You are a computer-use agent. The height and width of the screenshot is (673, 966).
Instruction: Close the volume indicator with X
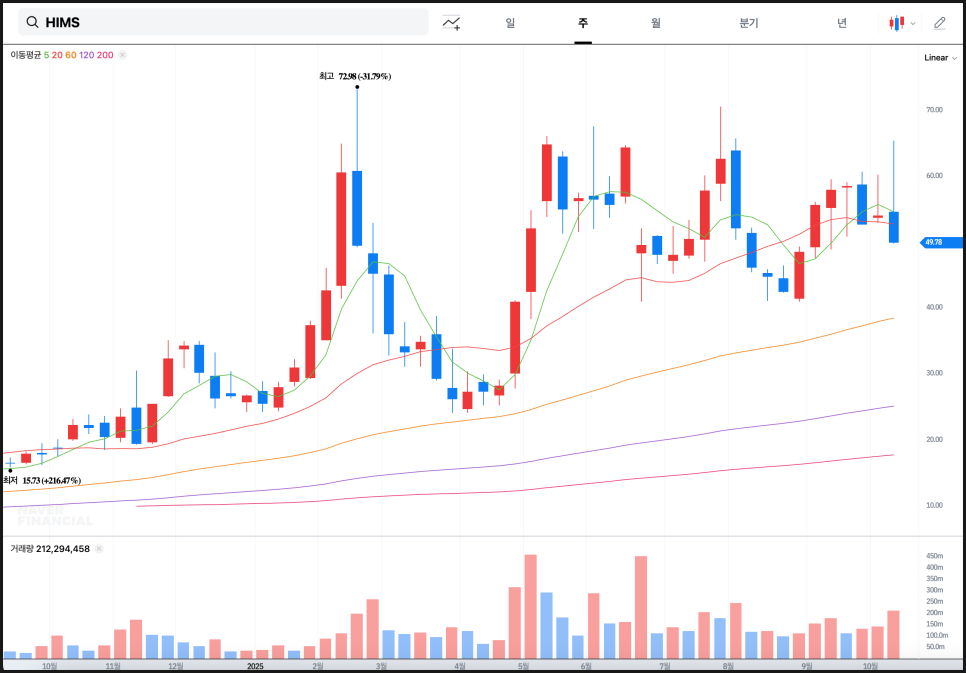pos(99,548)
